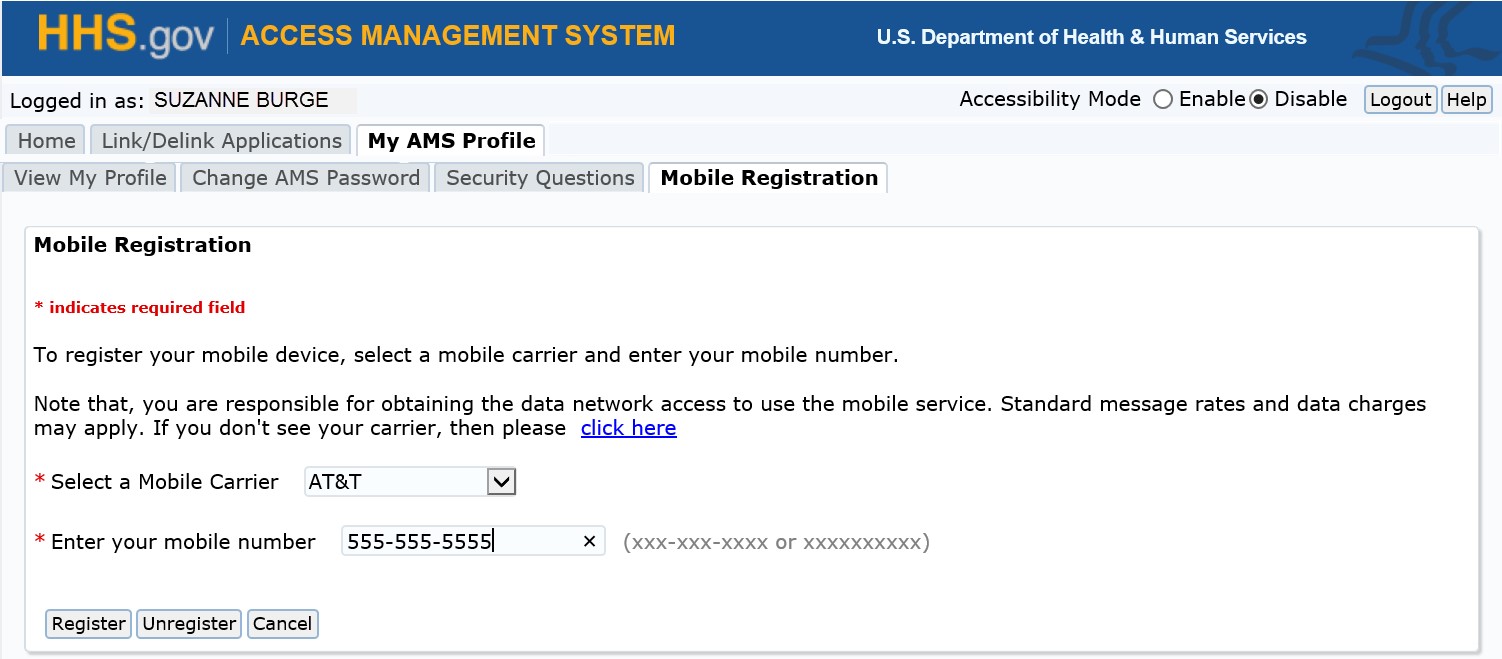Enable Accessibility Mode

coord(1163,99)
